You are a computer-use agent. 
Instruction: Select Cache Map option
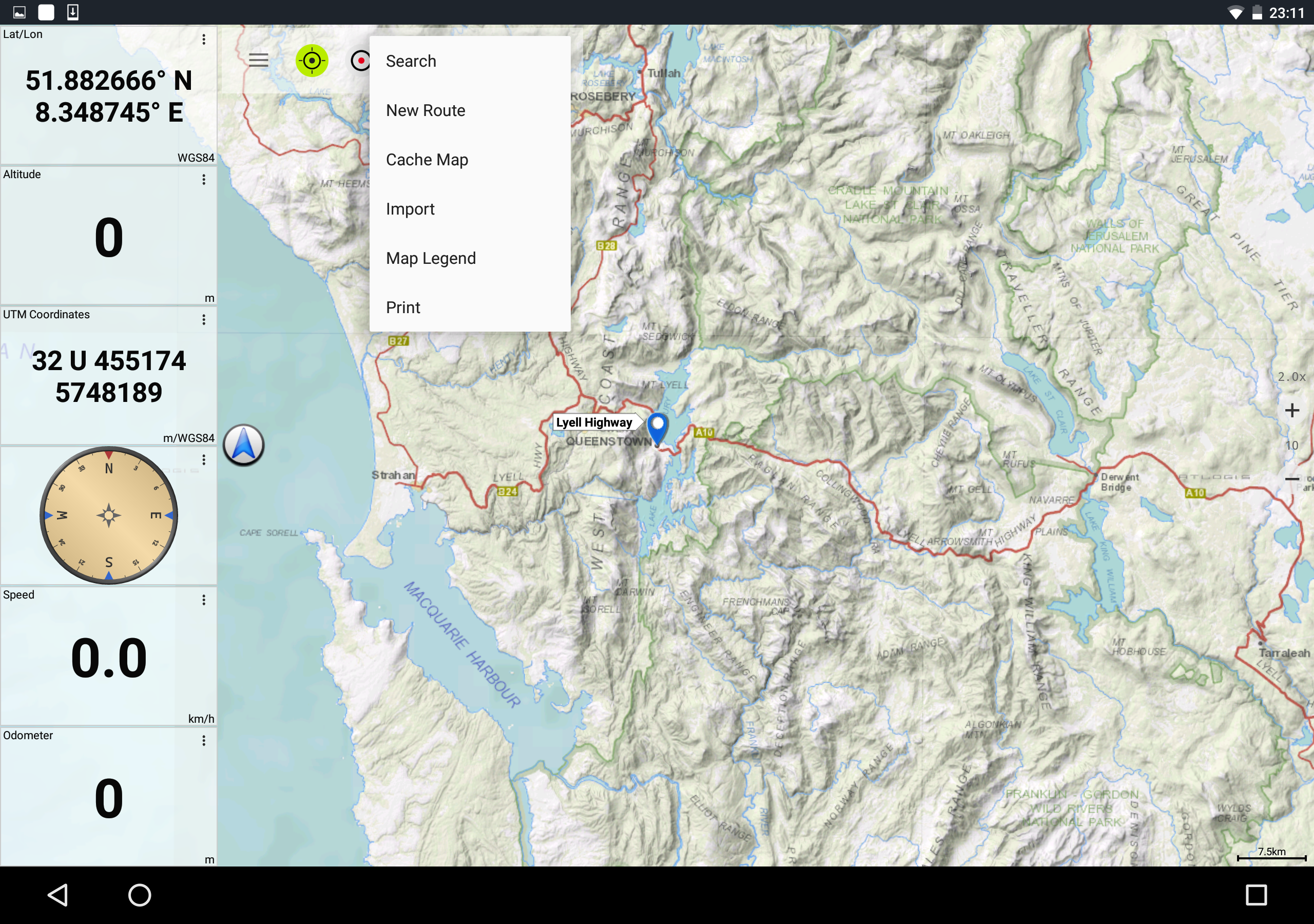427,160
